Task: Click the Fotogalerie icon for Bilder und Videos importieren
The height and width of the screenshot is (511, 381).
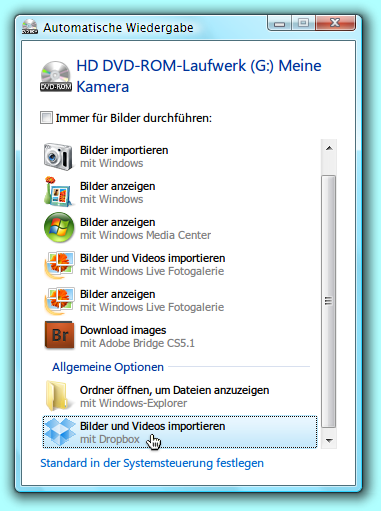Action: 59,265
